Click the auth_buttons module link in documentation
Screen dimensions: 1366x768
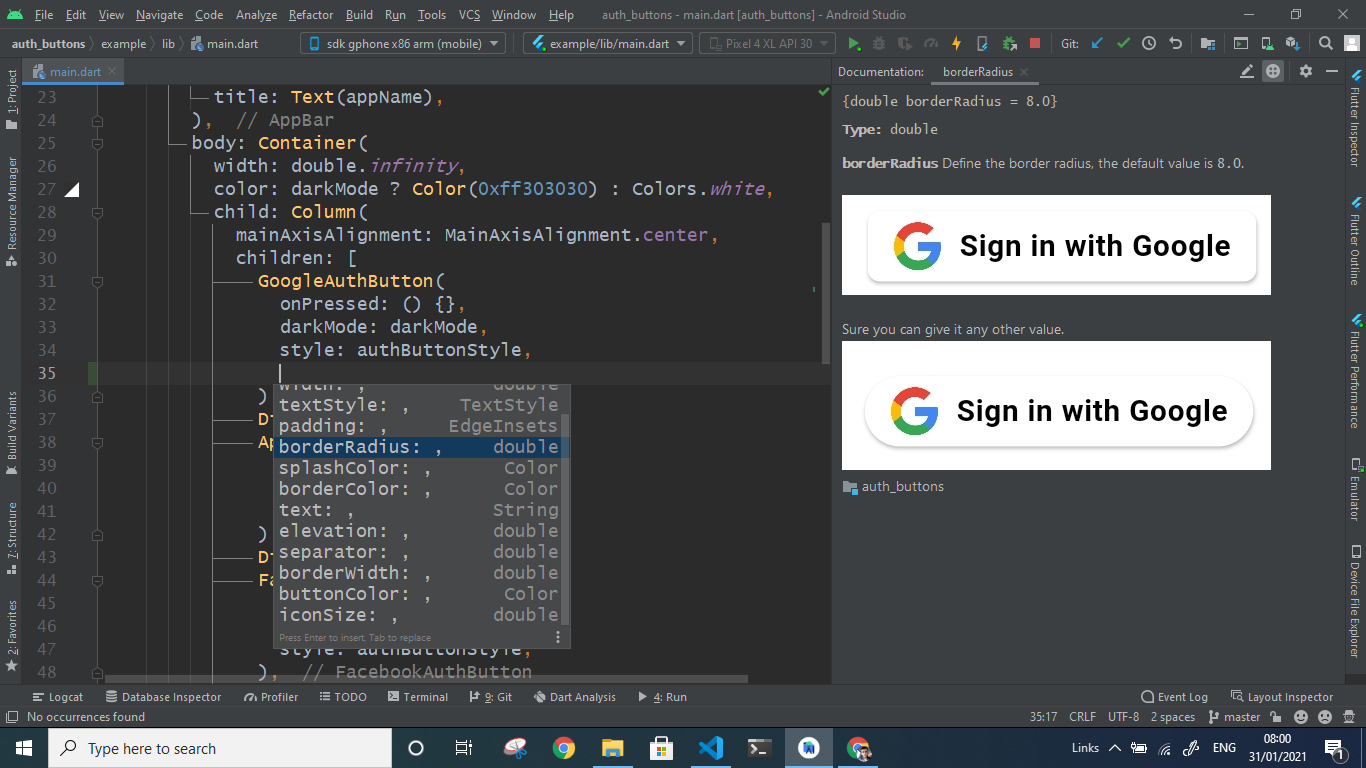click(x=893, y=487)
